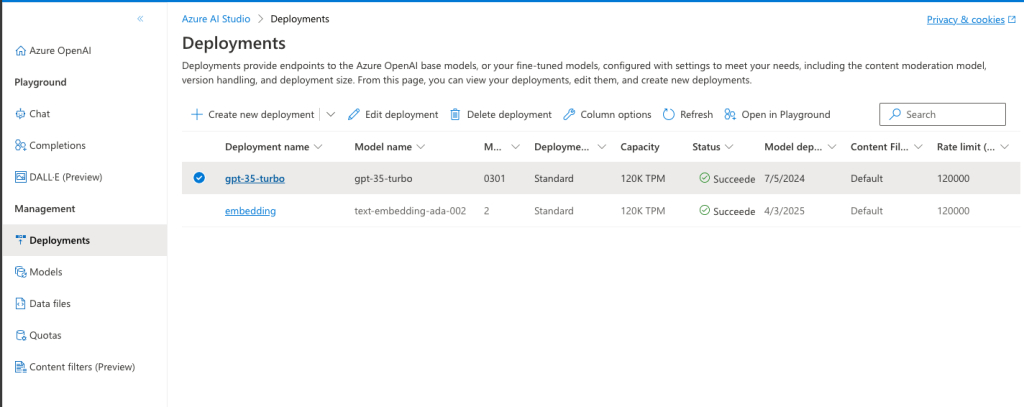1024x407 pixels.
Task: Uncheck the gpt-35-turbo row selection circle
Action: click(199, 178)
